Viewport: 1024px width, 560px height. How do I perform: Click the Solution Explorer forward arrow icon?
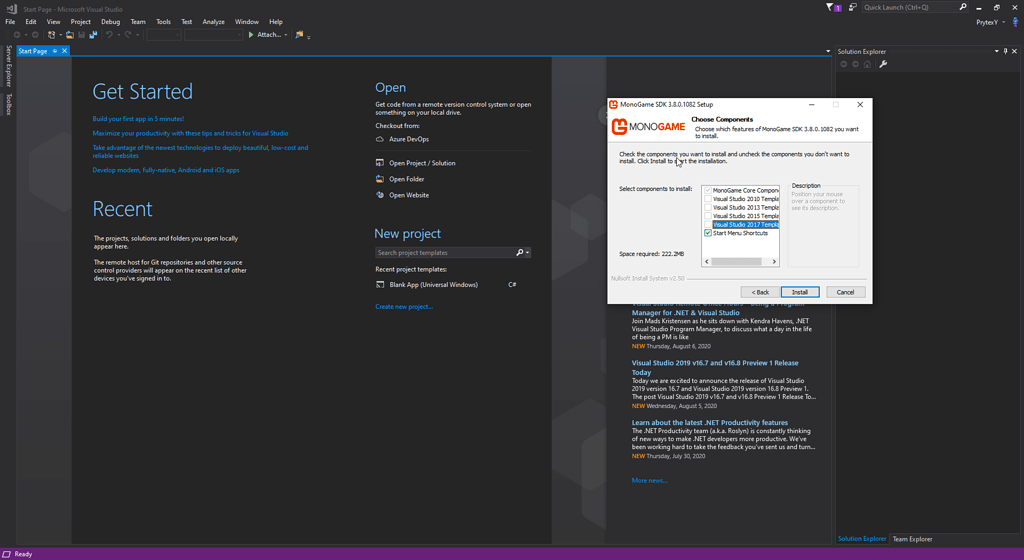(x=856, y=64)
